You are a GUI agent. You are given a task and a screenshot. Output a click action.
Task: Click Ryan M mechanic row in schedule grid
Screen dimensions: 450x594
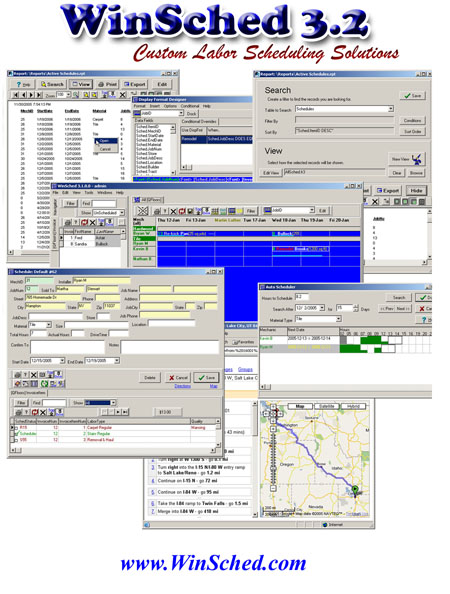coord(144,243)
